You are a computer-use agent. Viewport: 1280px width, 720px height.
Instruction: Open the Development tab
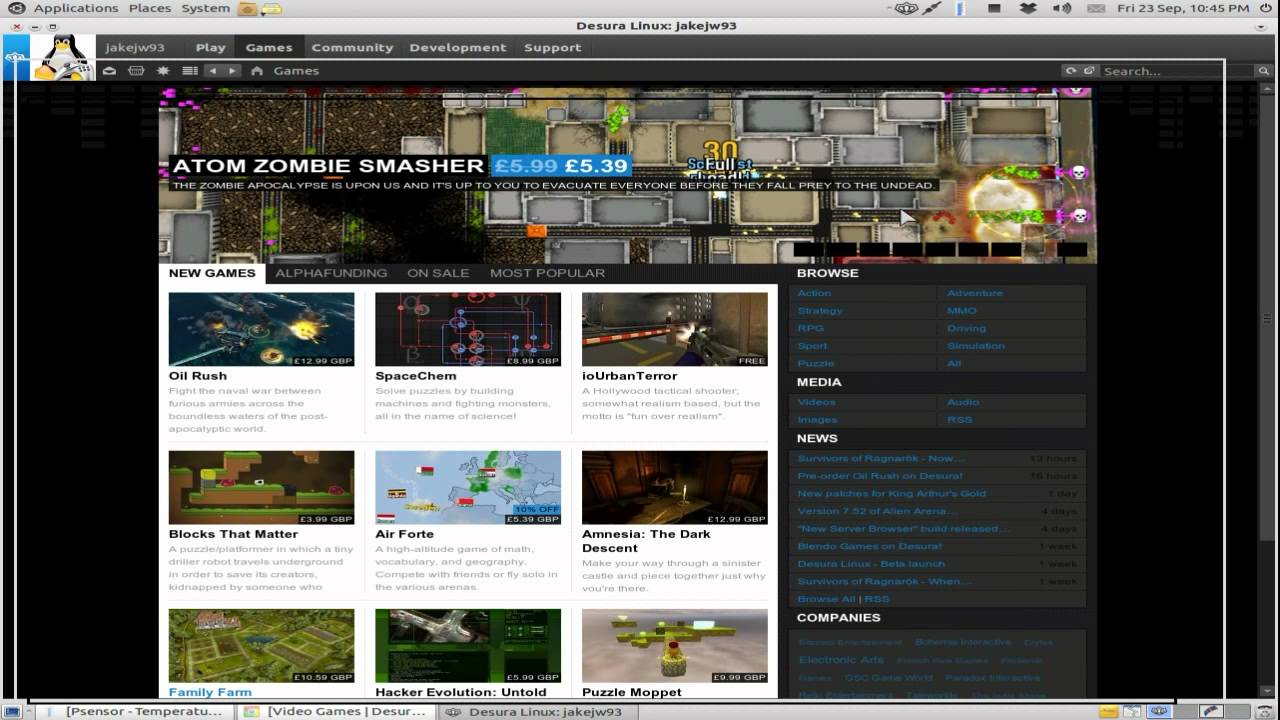tap(458, 47)
